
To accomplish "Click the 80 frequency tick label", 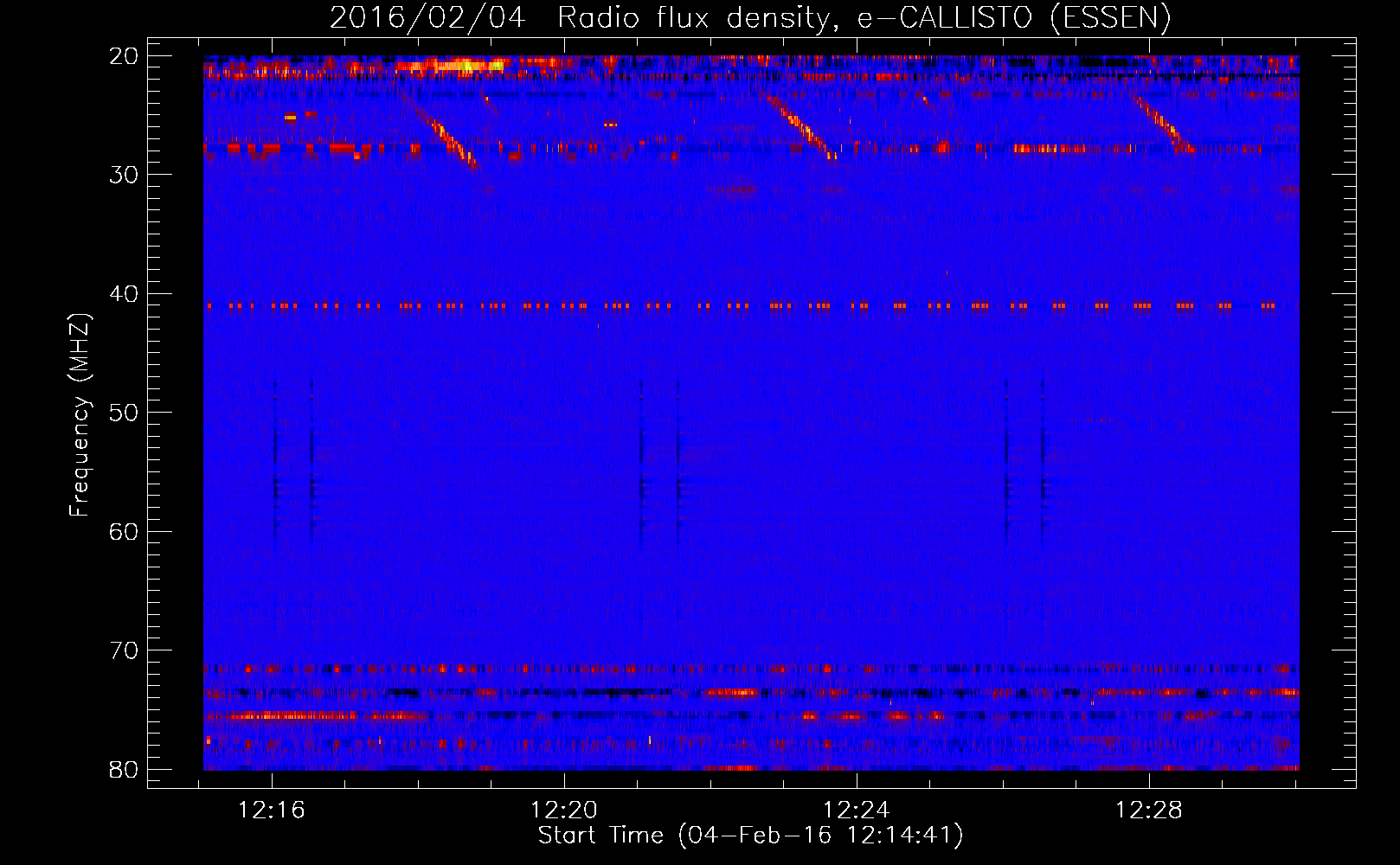I will pos(124,770).
